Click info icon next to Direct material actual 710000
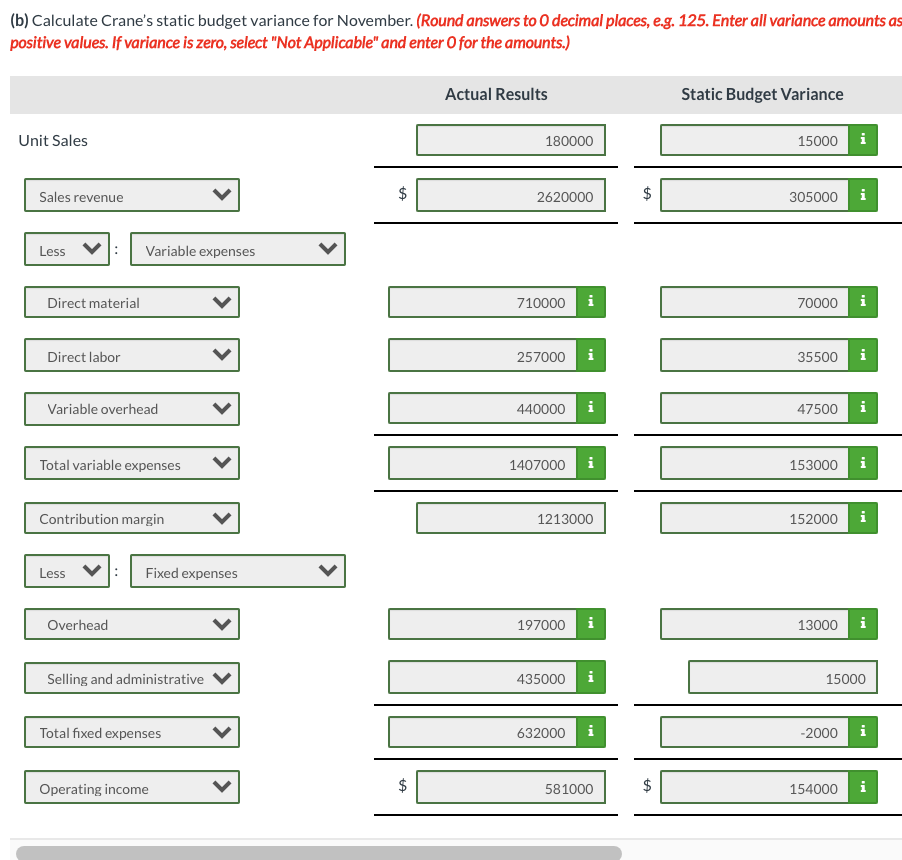 [x=591, y=302]
